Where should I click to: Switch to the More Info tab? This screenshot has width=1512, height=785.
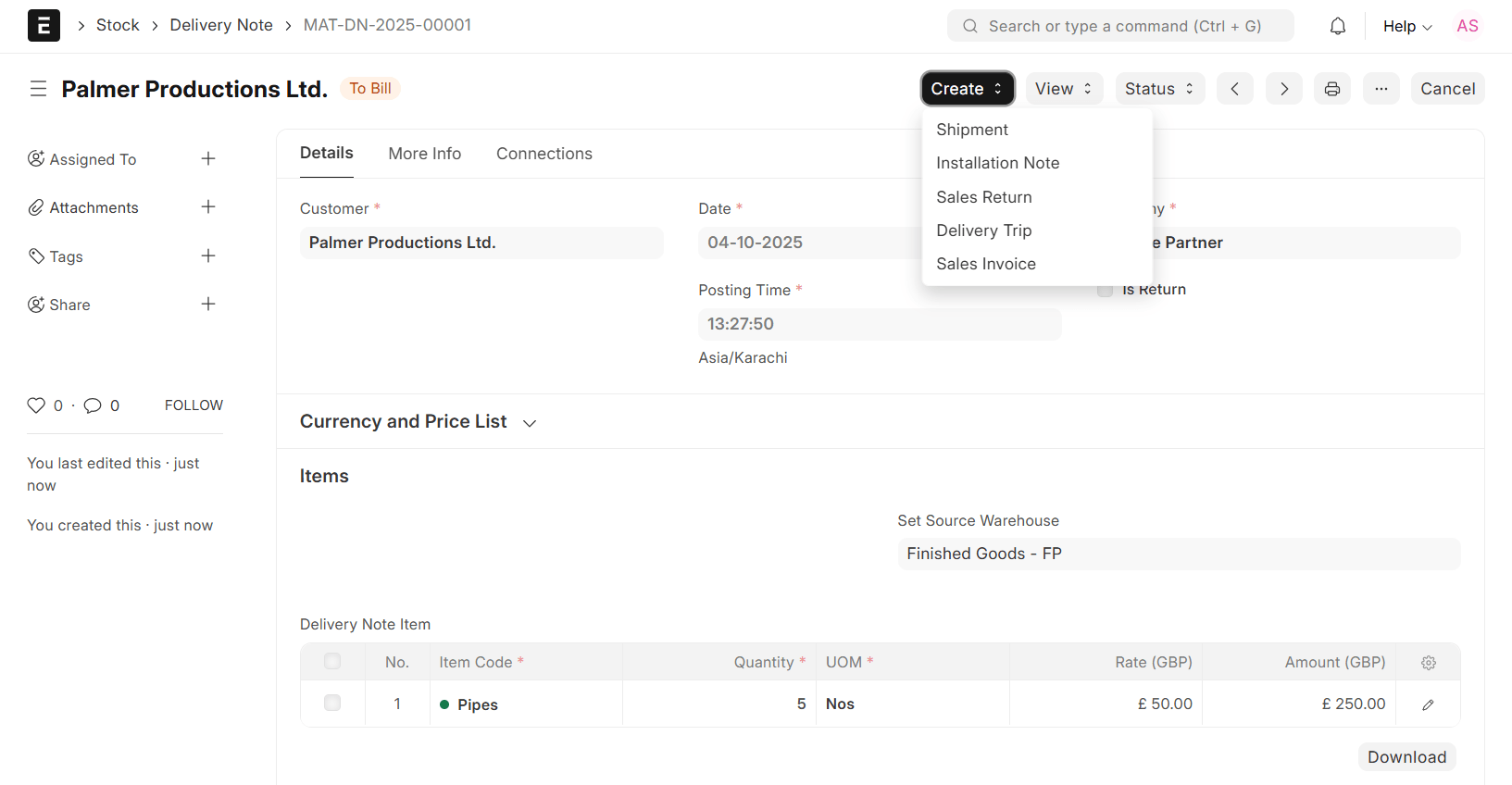click(425, 154)
